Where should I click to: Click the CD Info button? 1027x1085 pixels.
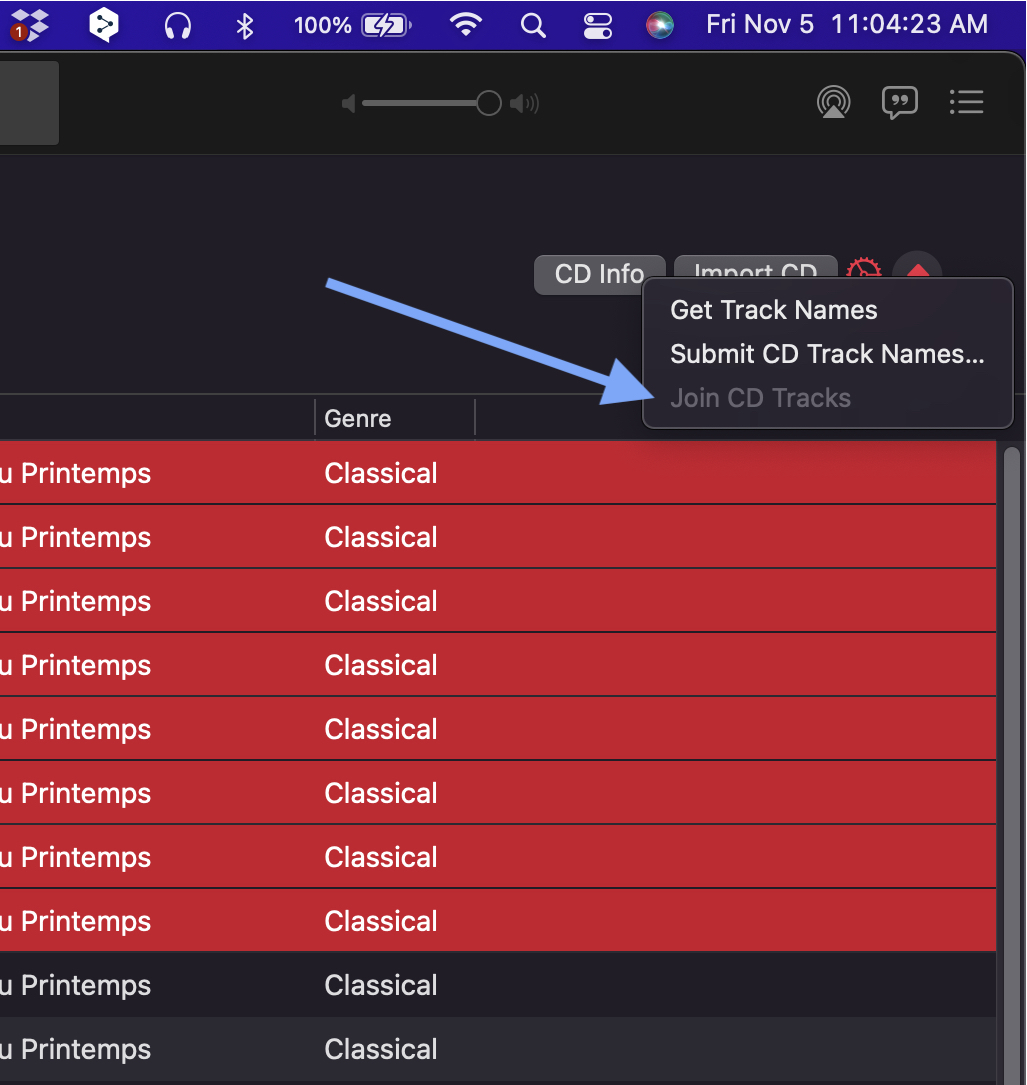(x=599, y=274)
